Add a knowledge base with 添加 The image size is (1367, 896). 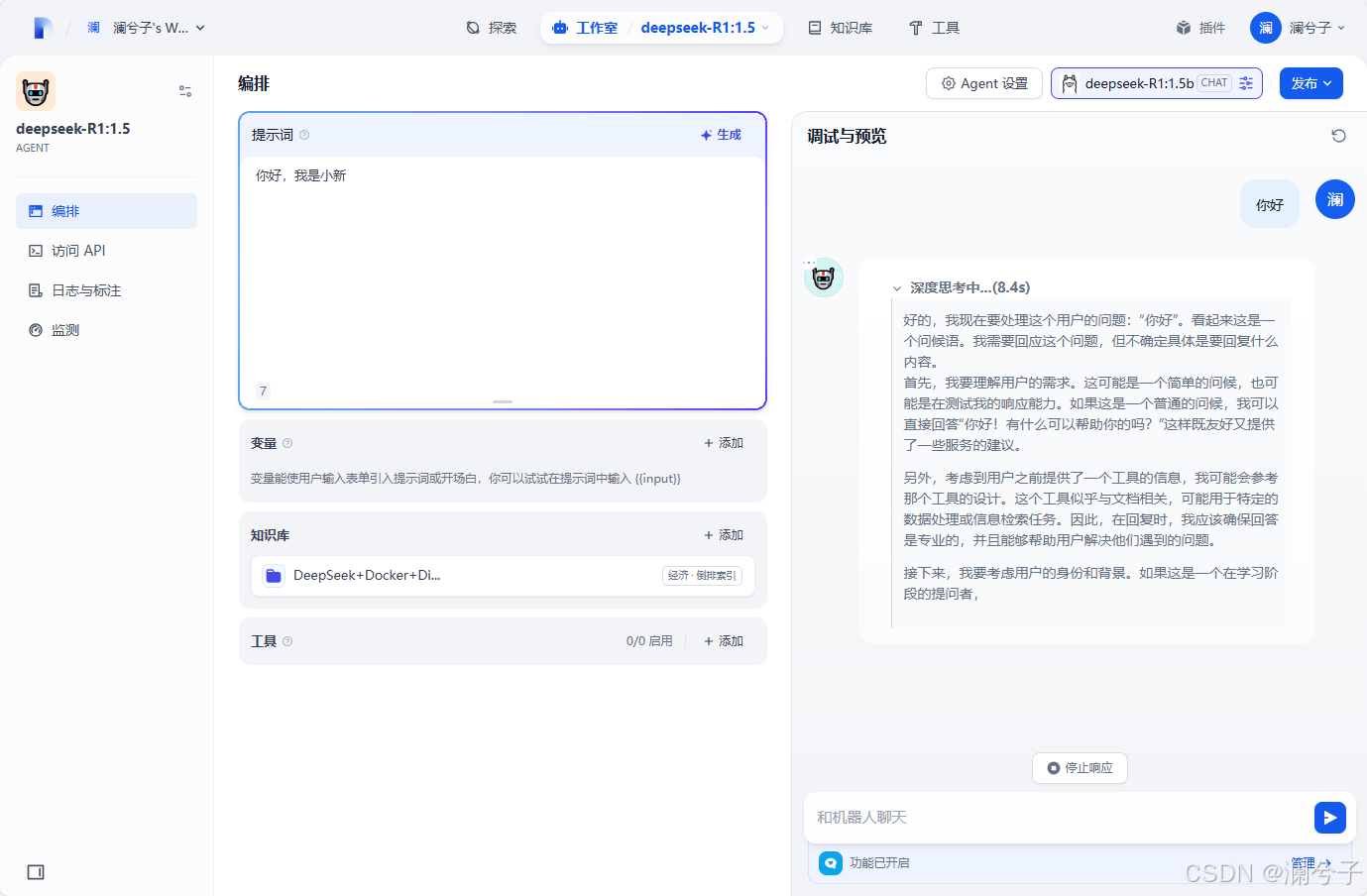[x=724, y=535]
